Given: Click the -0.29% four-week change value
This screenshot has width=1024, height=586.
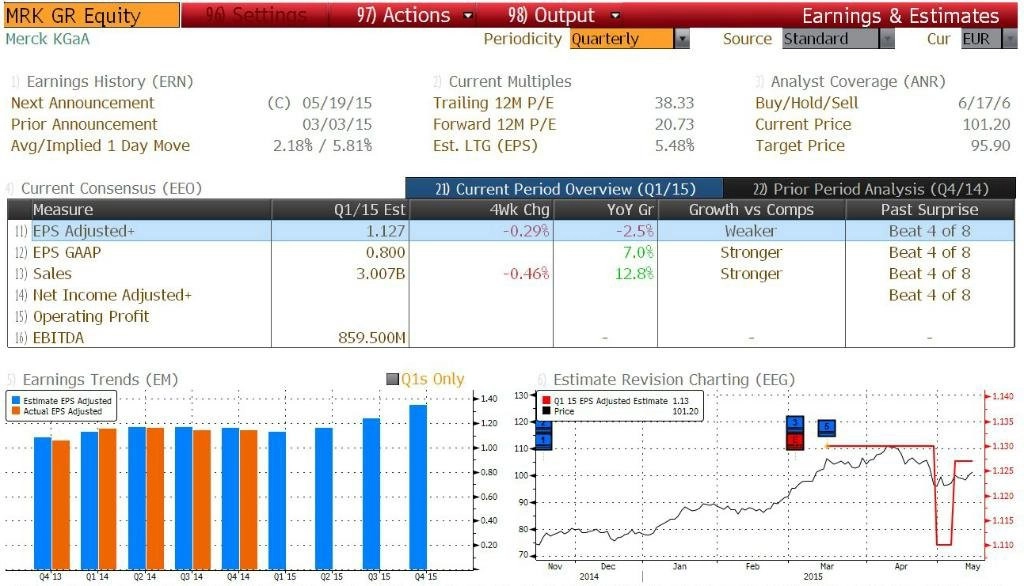Looking at the screenshot, I should pos(526,231).
